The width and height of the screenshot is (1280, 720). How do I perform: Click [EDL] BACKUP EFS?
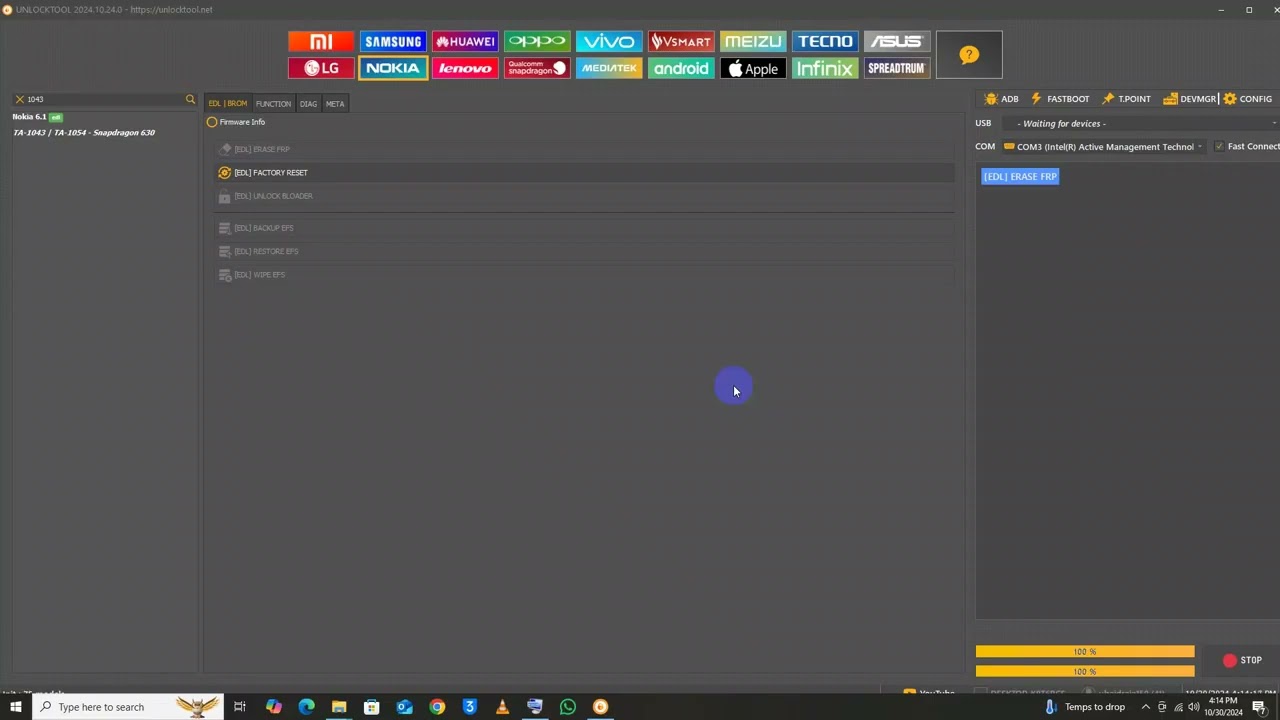585,228
